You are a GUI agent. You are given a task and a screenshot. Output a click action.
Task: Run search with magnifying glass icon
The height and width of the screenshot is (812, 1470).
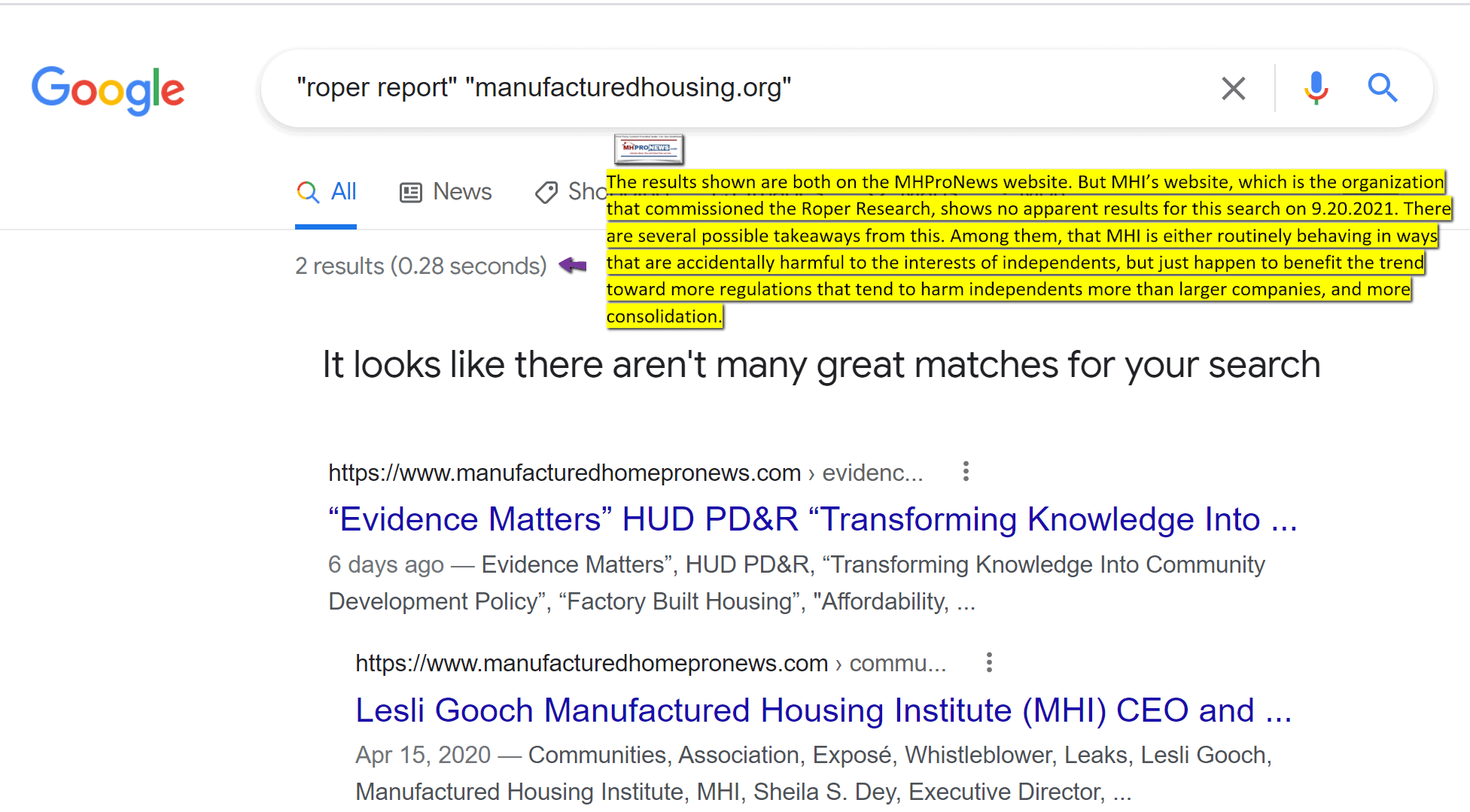pos(1382,88)
